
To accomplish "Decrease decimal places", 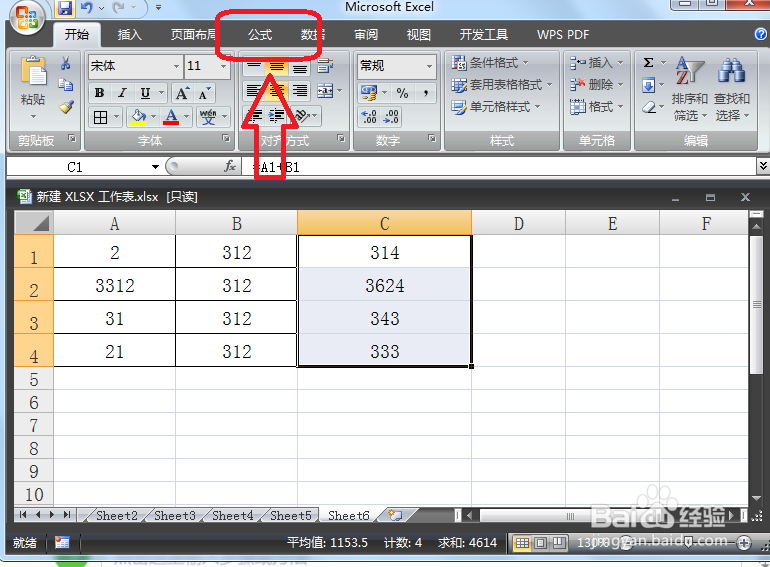I will click(391, 117).
